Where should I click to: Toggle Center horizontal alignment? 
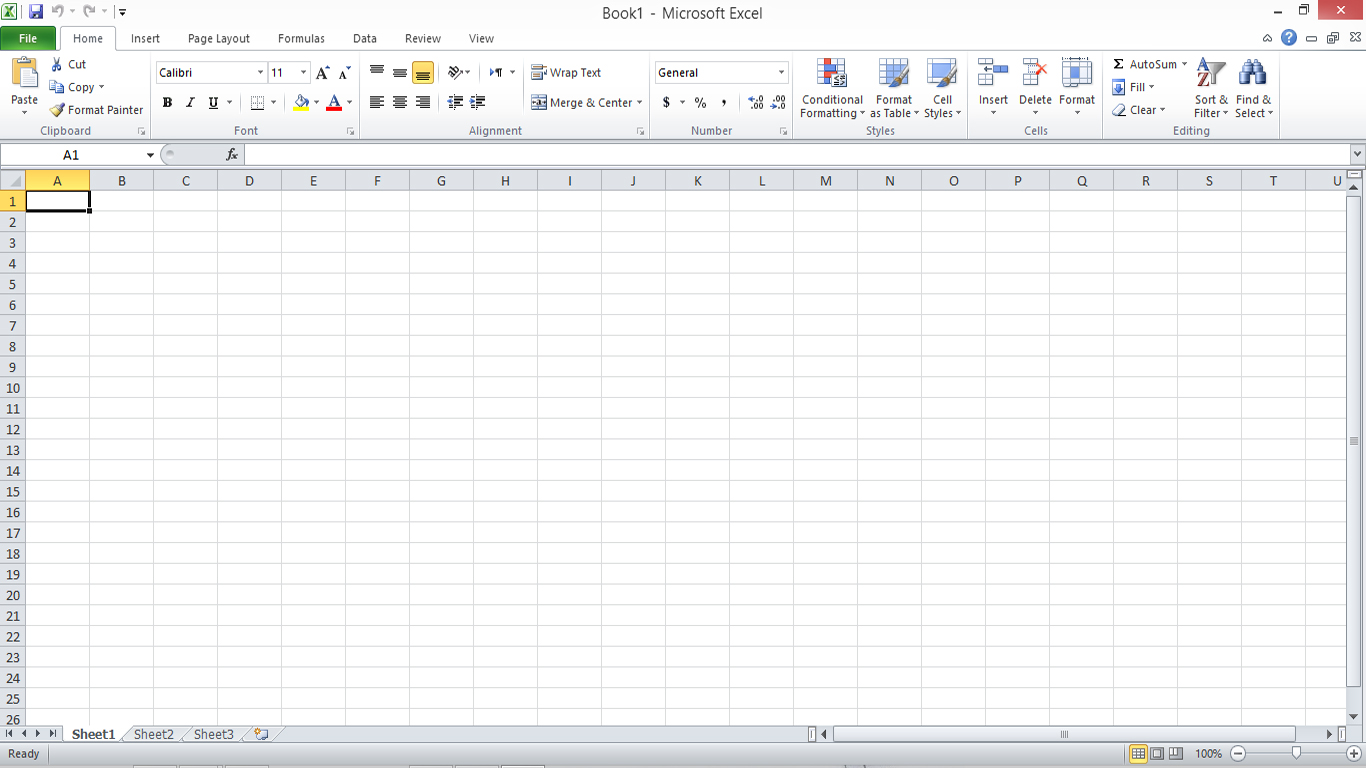tap(400, 102)
